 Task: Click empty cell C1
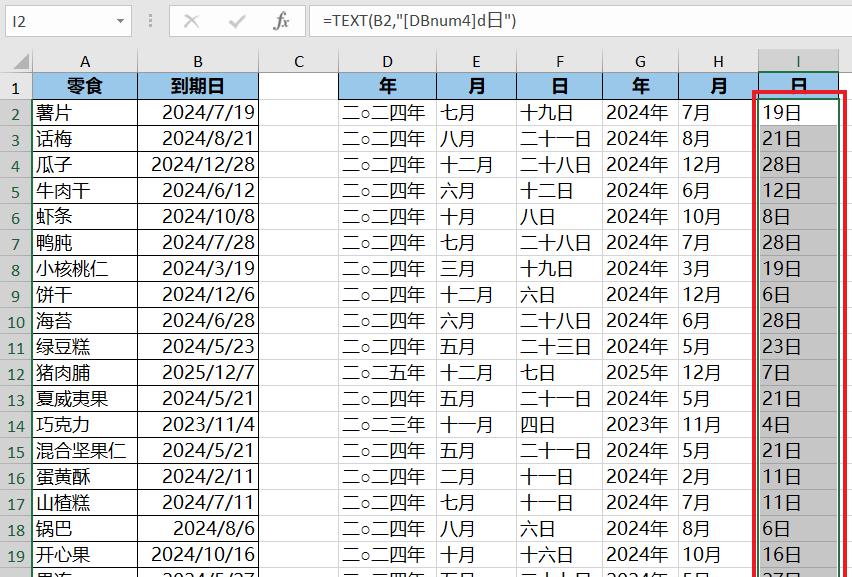(298, 86)
